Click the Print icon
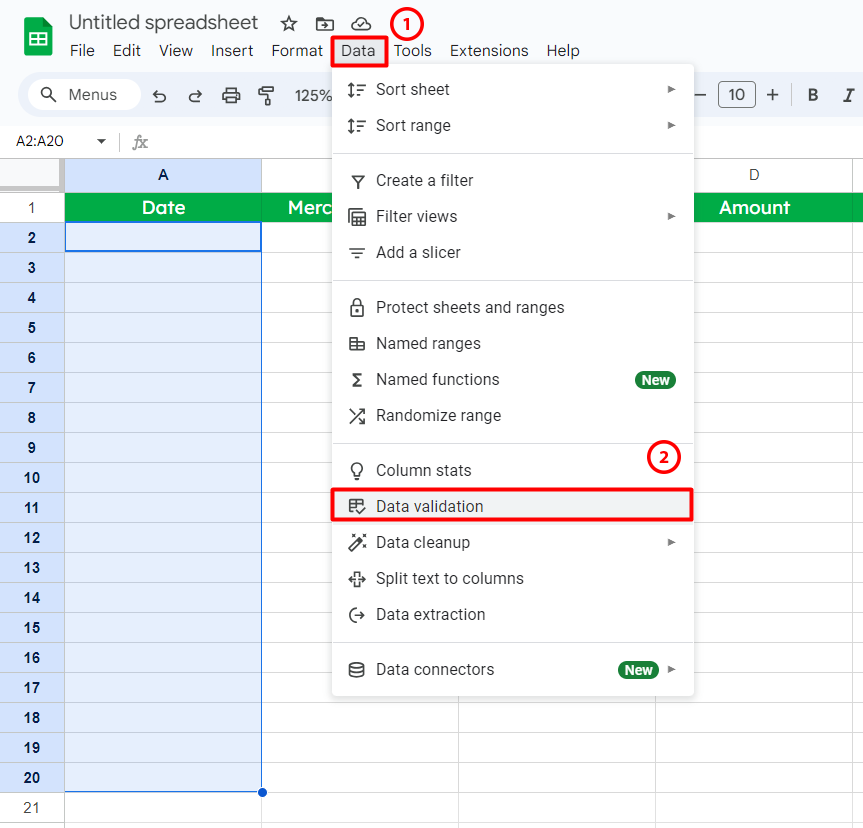Screen dimensions: 863x828 [x=231, y=96]
